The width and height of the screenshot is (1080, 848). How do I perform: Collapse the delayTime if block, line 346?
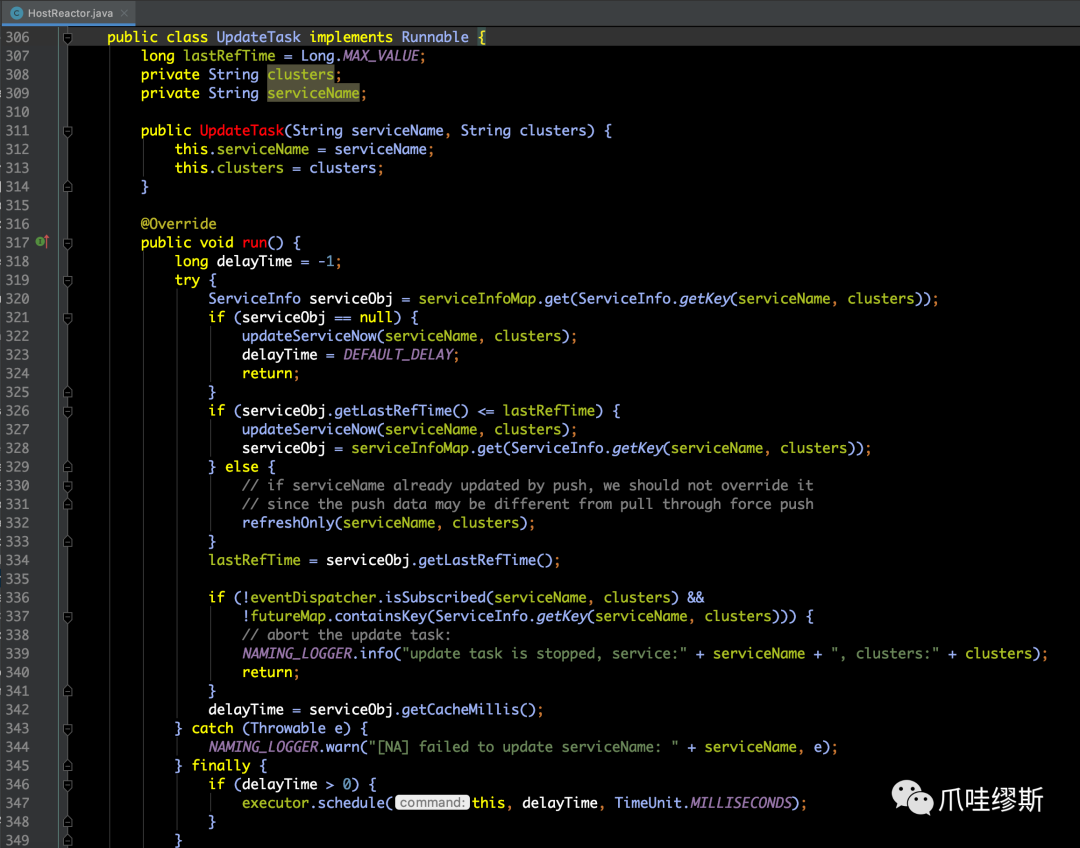(68, 785)
